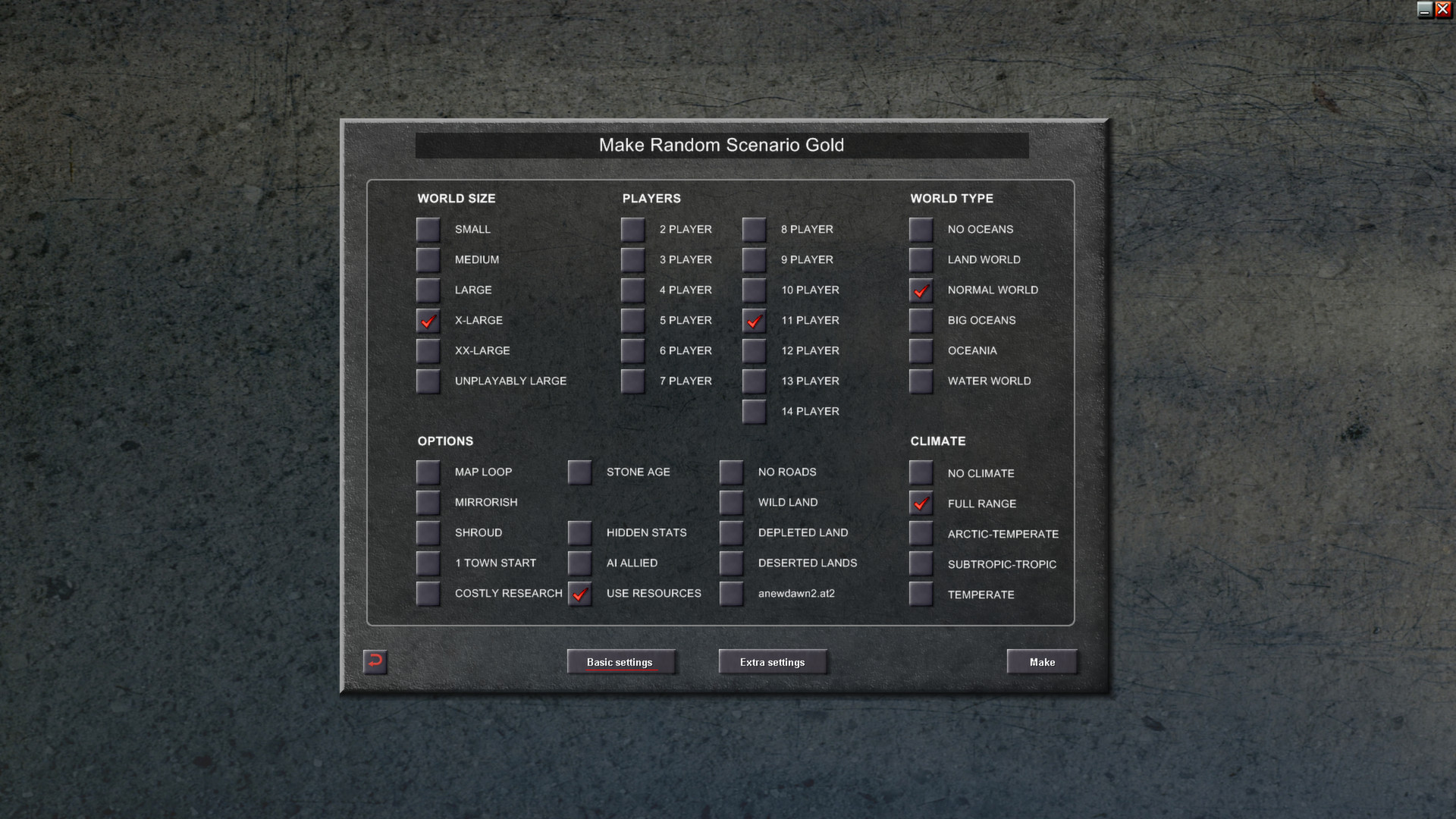Click anewdawn2.at2 input field
The width and height of the screenshot is (1456, 819).
click(796, 592)
